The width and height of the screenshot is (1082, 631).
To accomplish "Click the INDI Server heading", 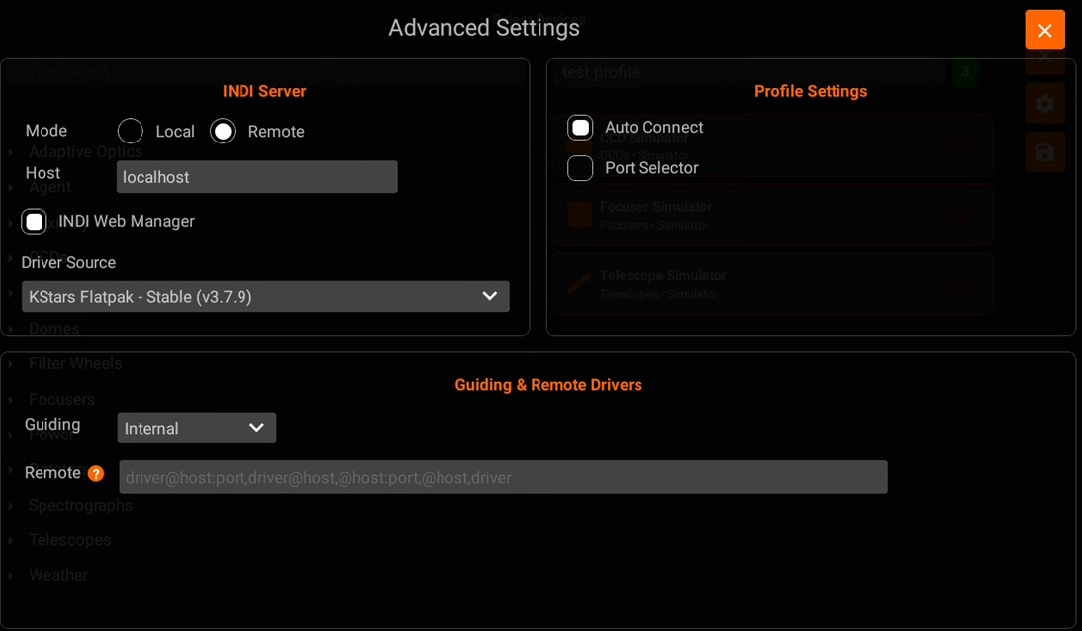I will click(x=264, y=91).
